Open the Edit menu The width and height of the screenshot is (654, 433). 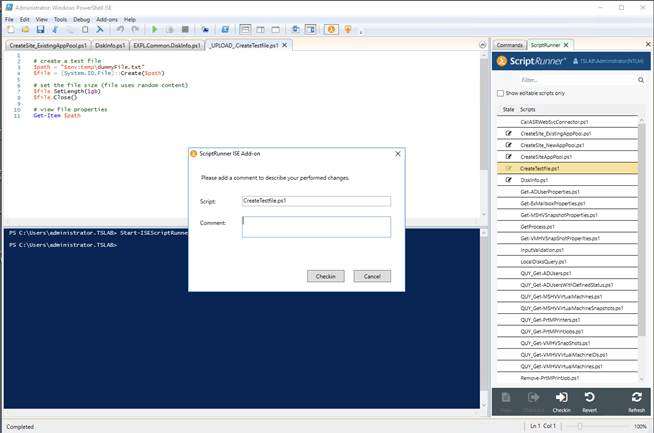25,20
